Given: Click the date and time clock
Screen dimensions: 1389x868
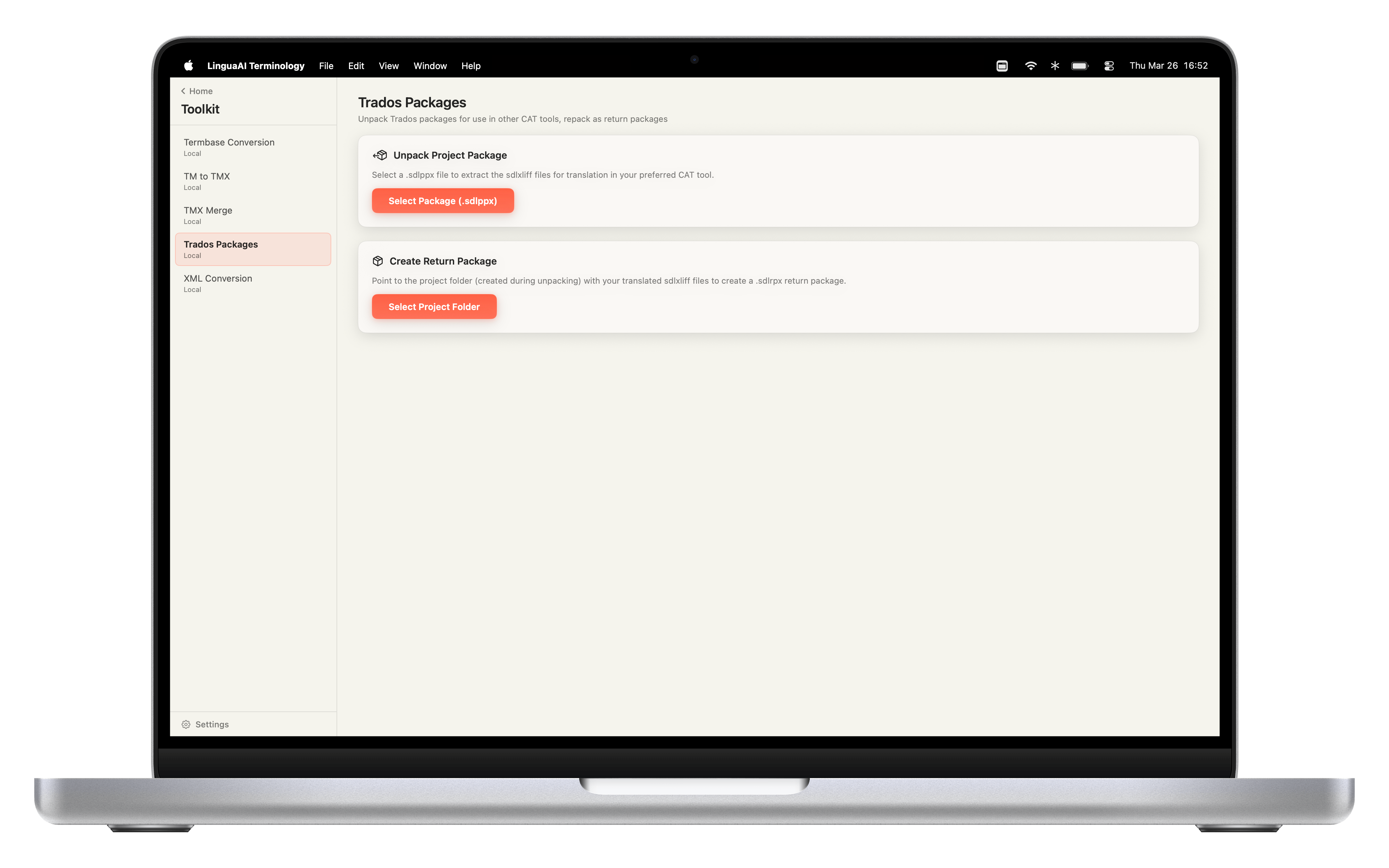Looking at the screenshot, I should [x=1168, y=65].
